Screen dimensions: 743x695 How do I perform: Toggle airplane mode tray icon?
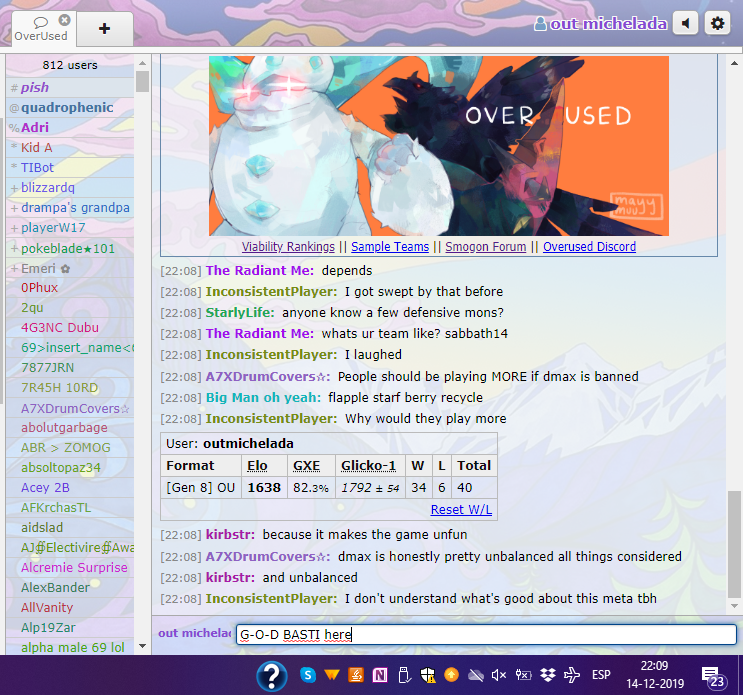(572, 675)
